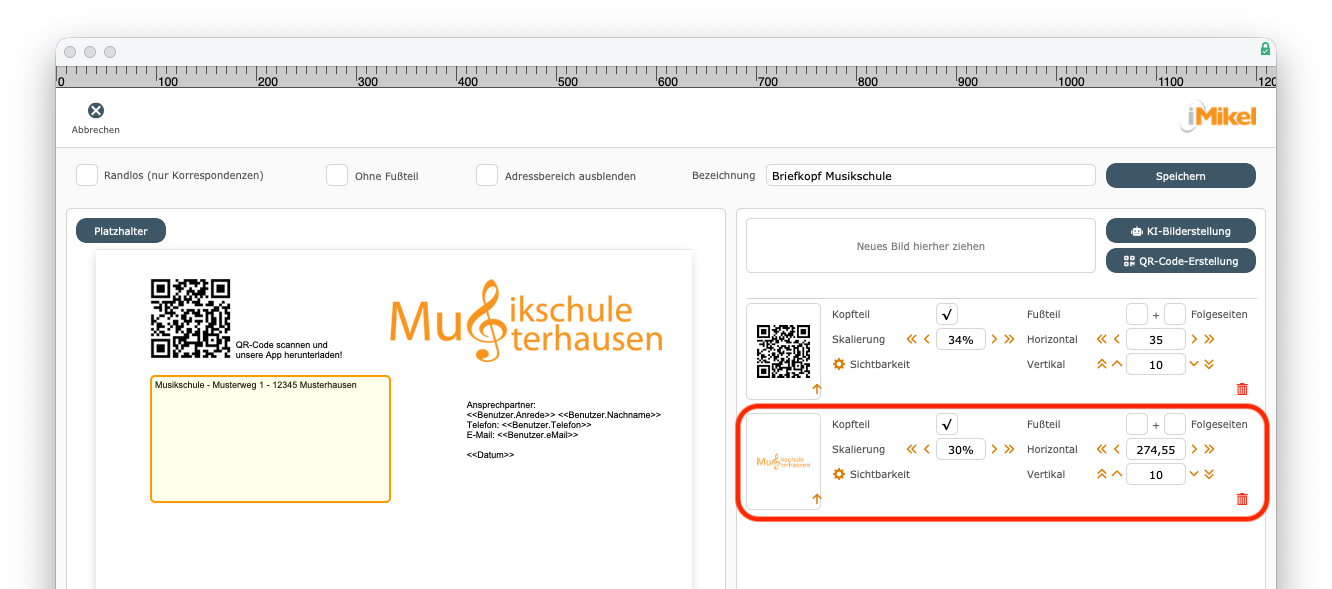Open Sichtbarkeit gear for QR code row
The height and width of the screenshot is (589, 1332).
click(x=839, y=364)
